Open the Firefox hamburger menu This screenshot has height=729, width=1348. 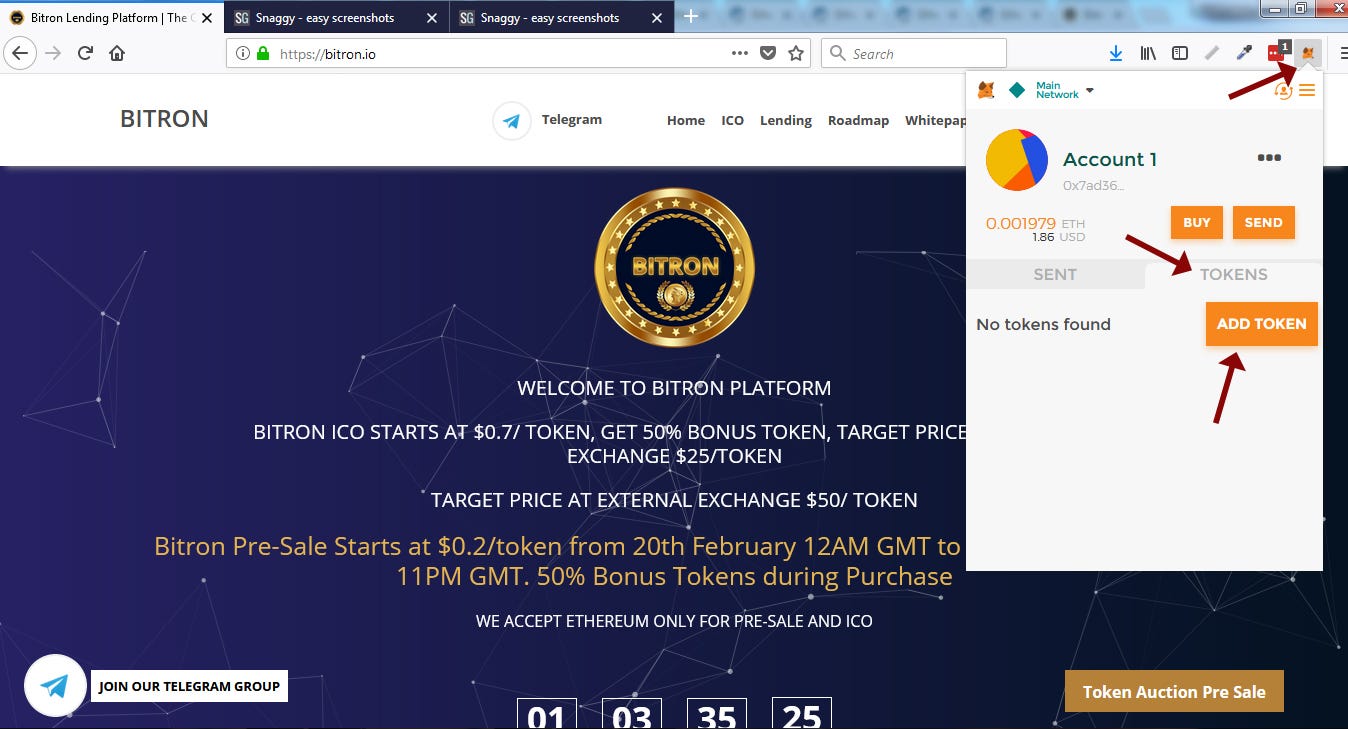click(1343, 54)
